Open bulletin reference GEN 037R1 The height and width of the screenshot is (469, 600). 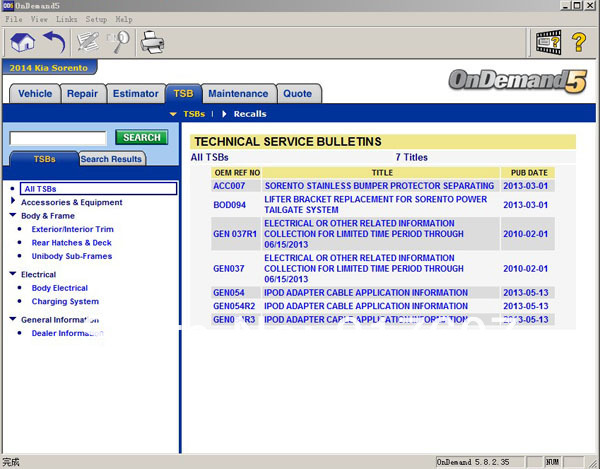coord(235,234)
